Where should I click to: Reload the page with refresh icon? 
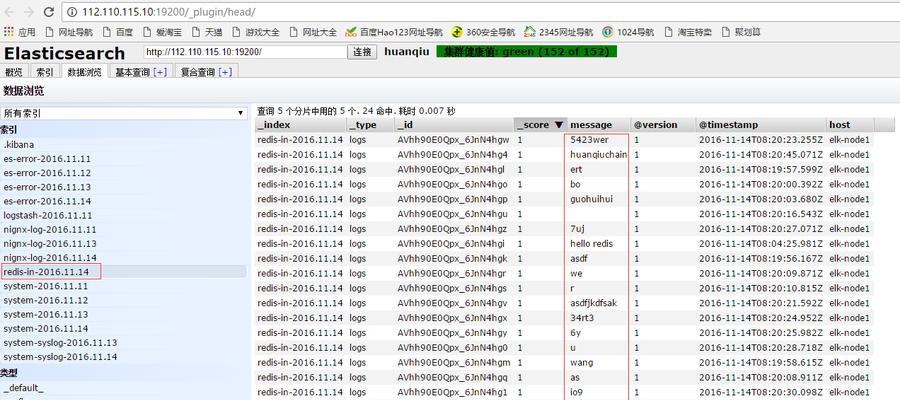pos(49,11)
